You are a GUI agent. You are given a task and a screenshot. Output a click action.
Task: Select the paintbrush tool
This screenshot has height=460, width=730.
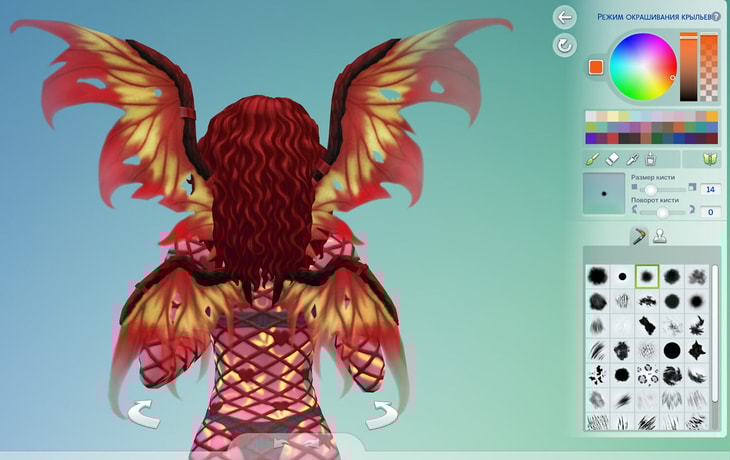(x=591, y=159)
